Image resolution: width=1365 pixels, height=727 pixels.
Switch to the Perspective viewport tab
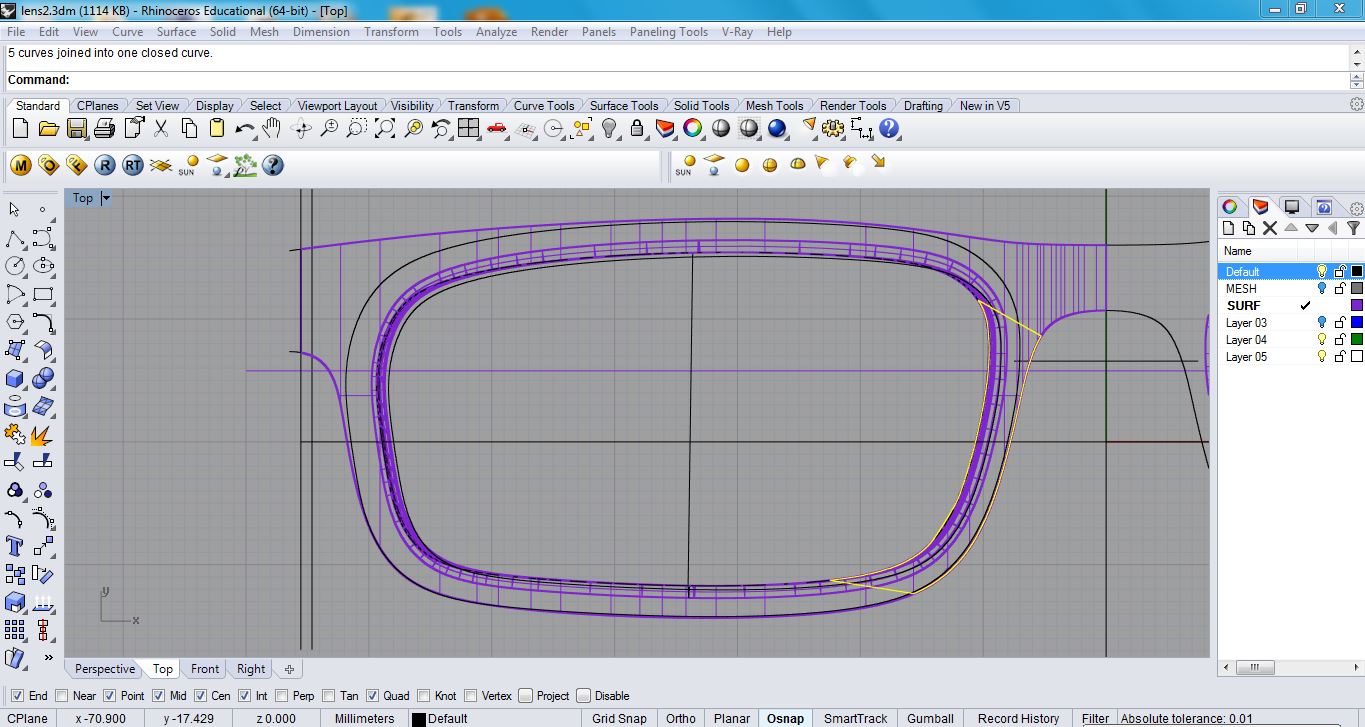(104, 669)
